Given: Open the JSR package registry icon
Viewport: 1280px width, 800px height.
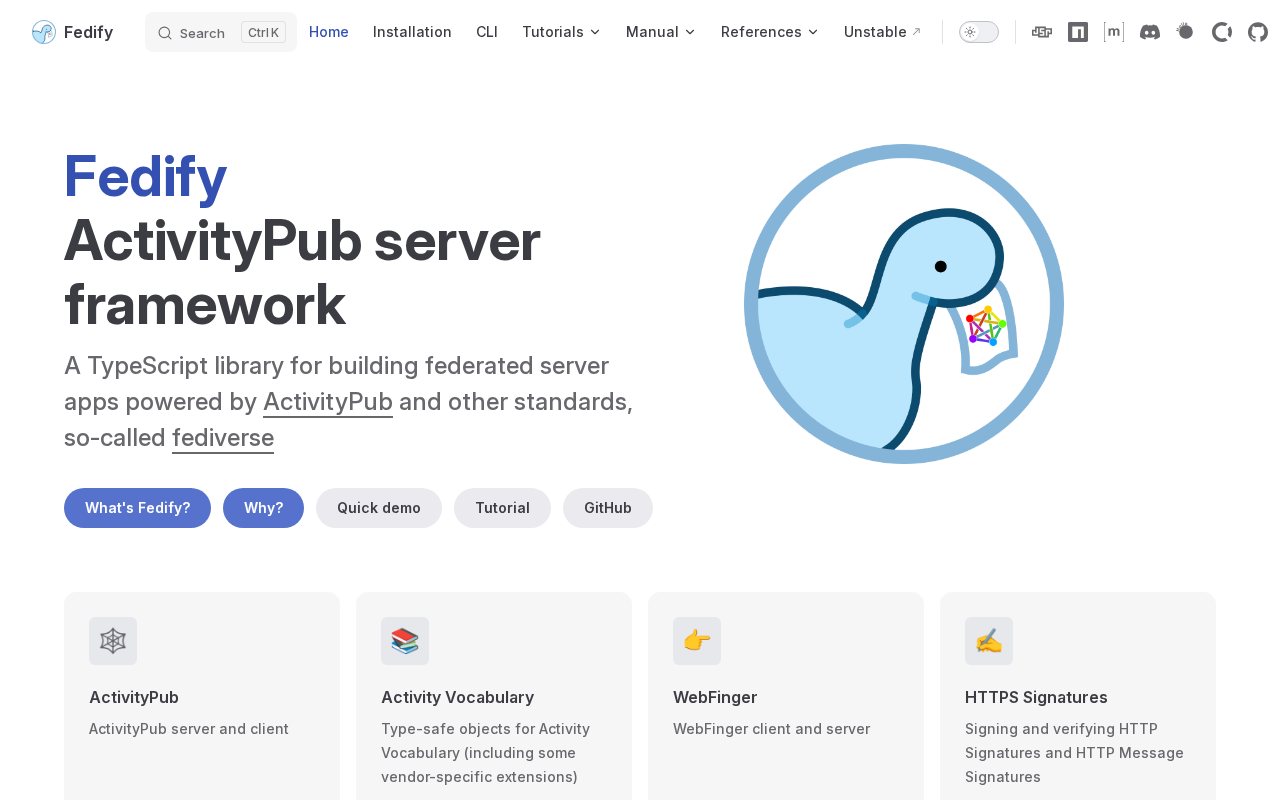Looking at the screenshot, I should pos(1042,32).
